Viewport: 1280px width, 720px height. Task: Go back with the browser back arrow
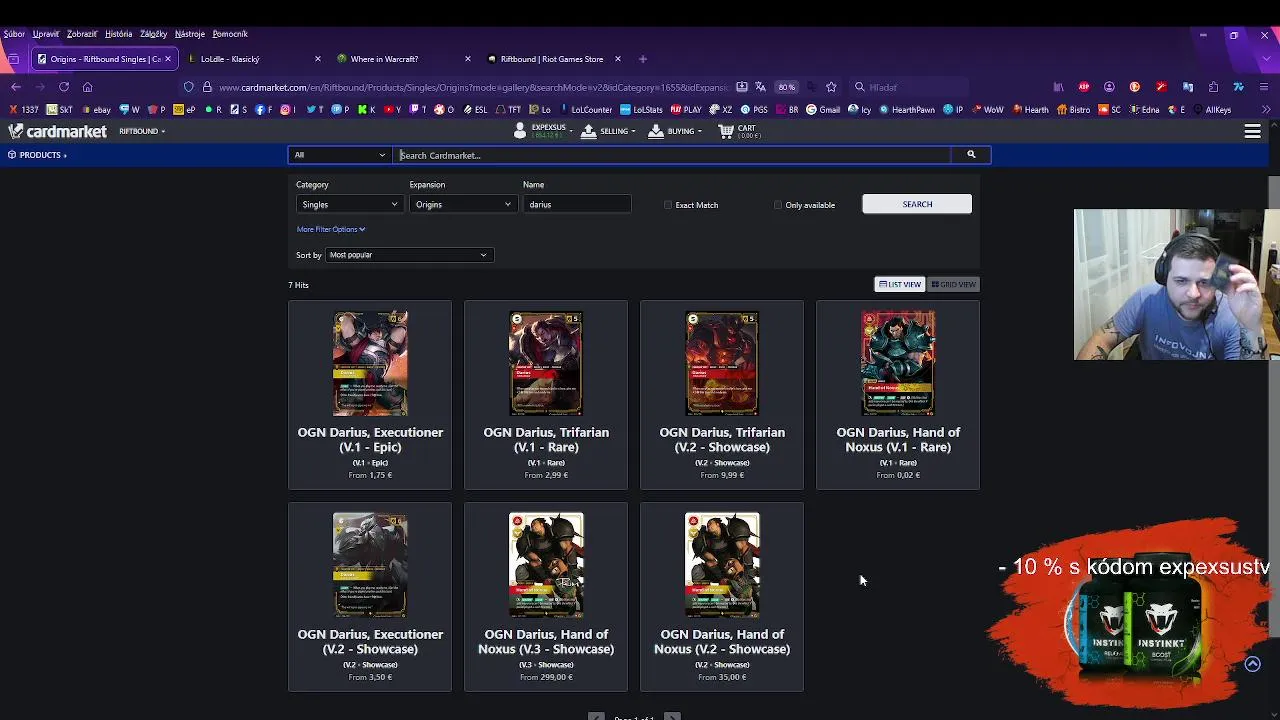[x=16, y=87]
